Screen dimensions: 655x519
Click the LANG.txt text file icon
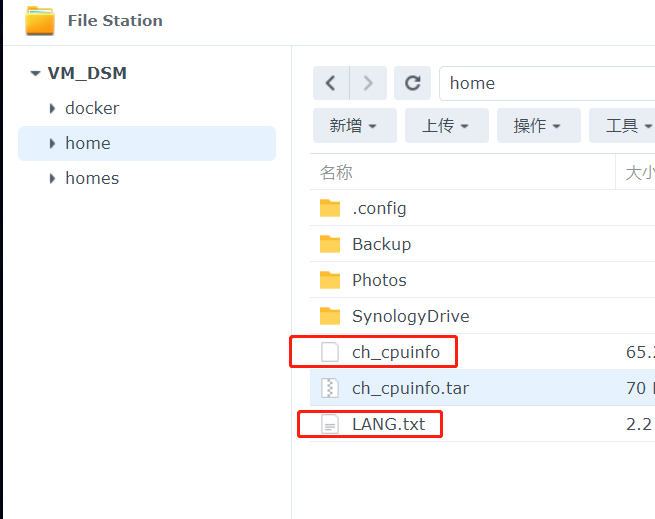click(x=330, y=424)
